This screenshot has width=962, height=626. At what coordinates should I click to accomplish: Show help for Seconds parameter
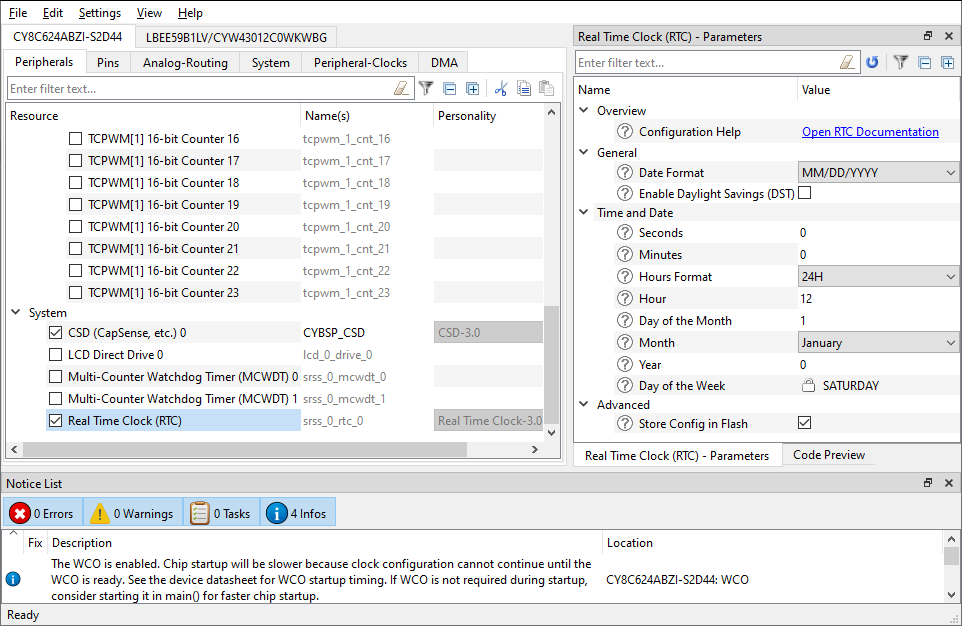tap(625, 232)
